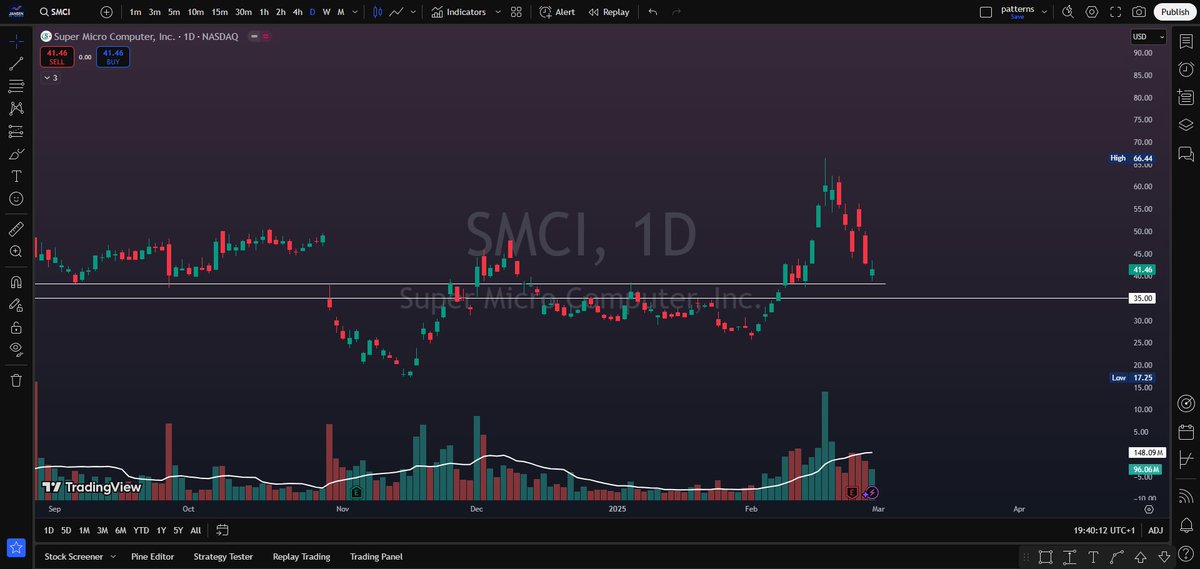Click the red SELL 41.46 button
1200x569 pixels.
click(x=56, y=56)
